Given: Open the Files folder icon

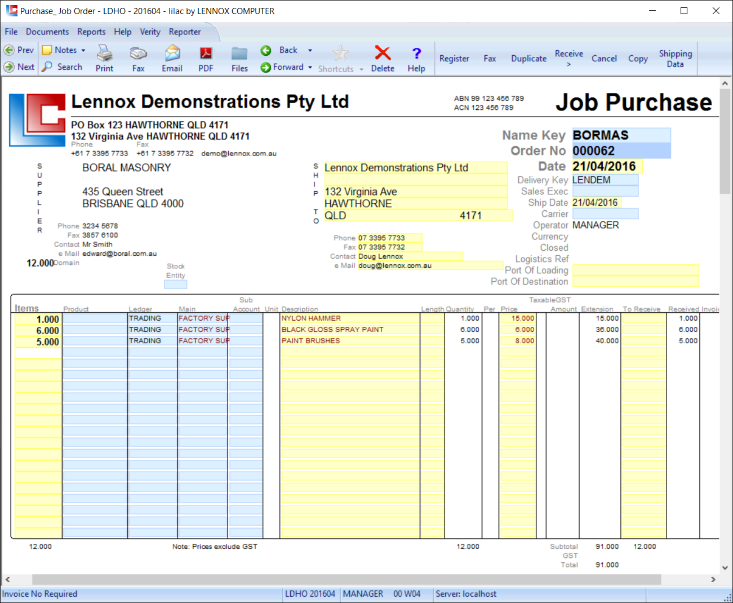Looking at the screenshot, I should click(x=239, y=59).
